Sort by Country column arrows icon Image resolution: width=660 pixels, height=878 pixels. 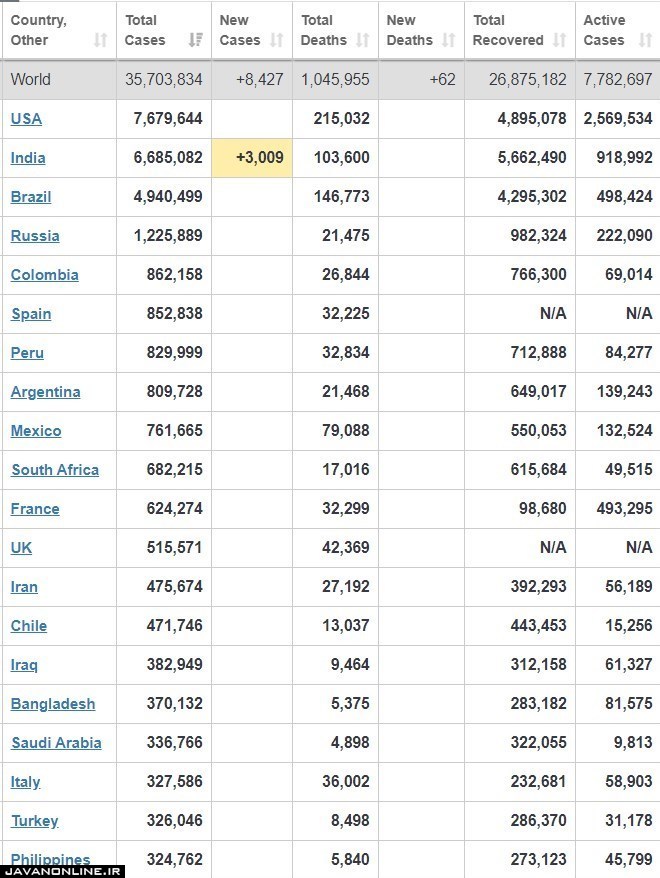(100, 40)
